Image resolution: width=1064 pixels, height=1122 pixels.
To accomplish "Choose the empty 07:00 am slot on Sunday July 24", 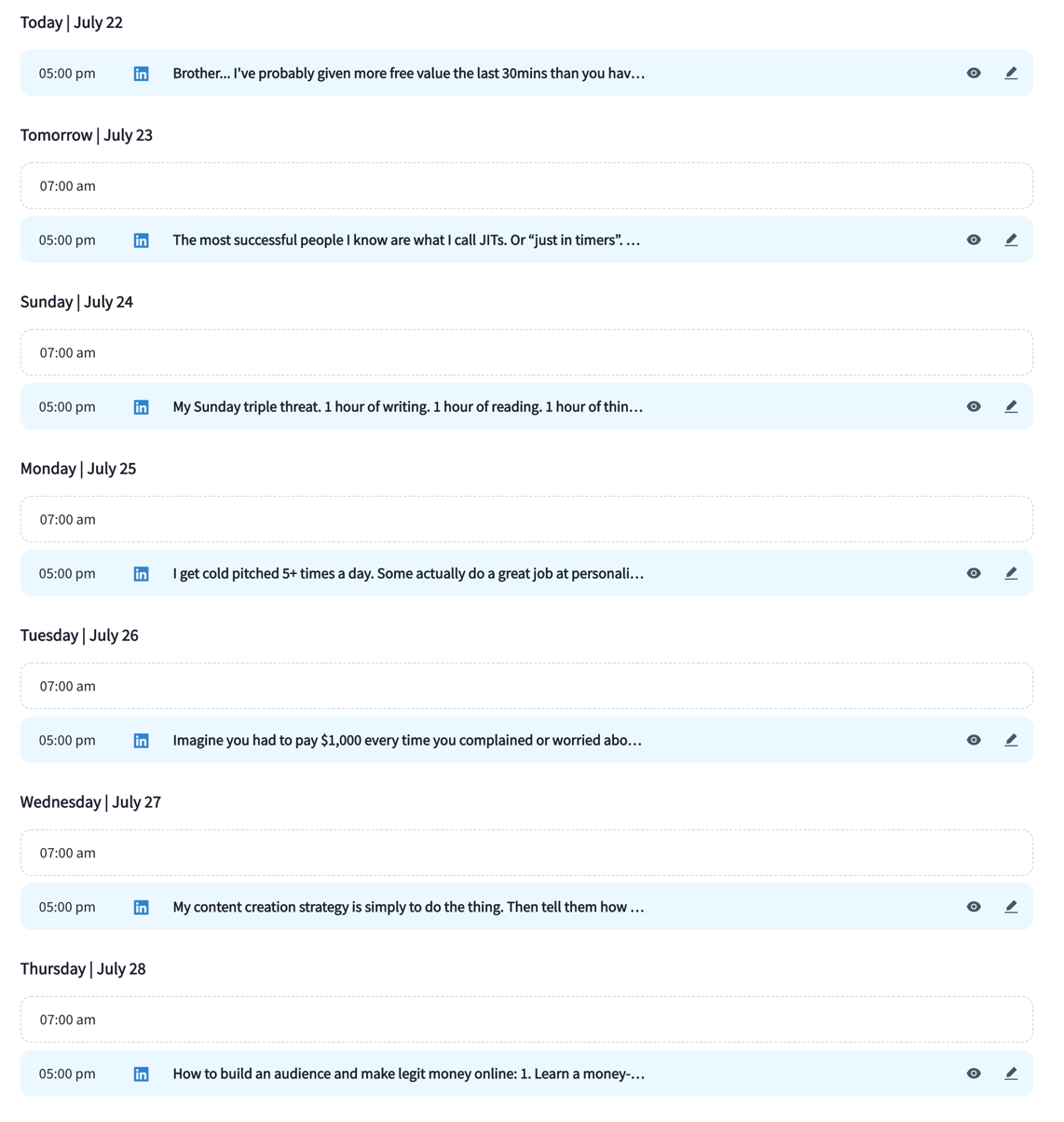I will pos(526,352).
